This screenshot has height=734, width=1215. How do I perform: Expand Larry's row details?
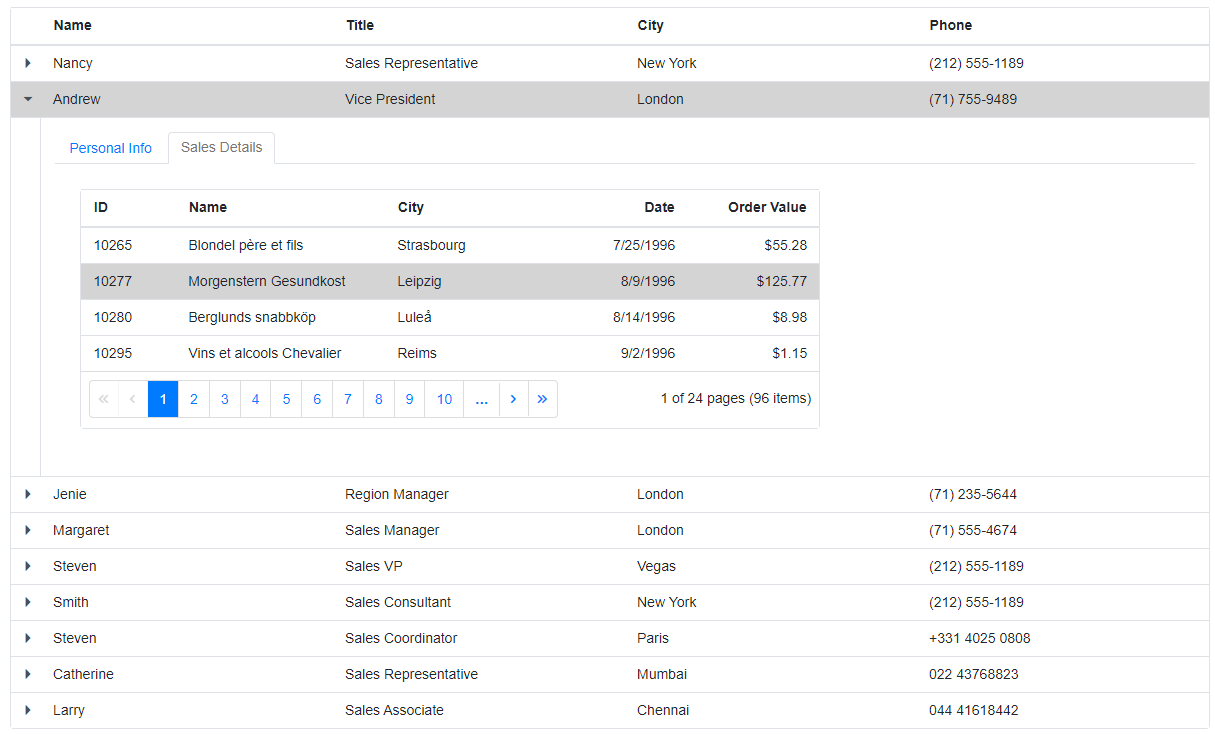pos(28,710)
